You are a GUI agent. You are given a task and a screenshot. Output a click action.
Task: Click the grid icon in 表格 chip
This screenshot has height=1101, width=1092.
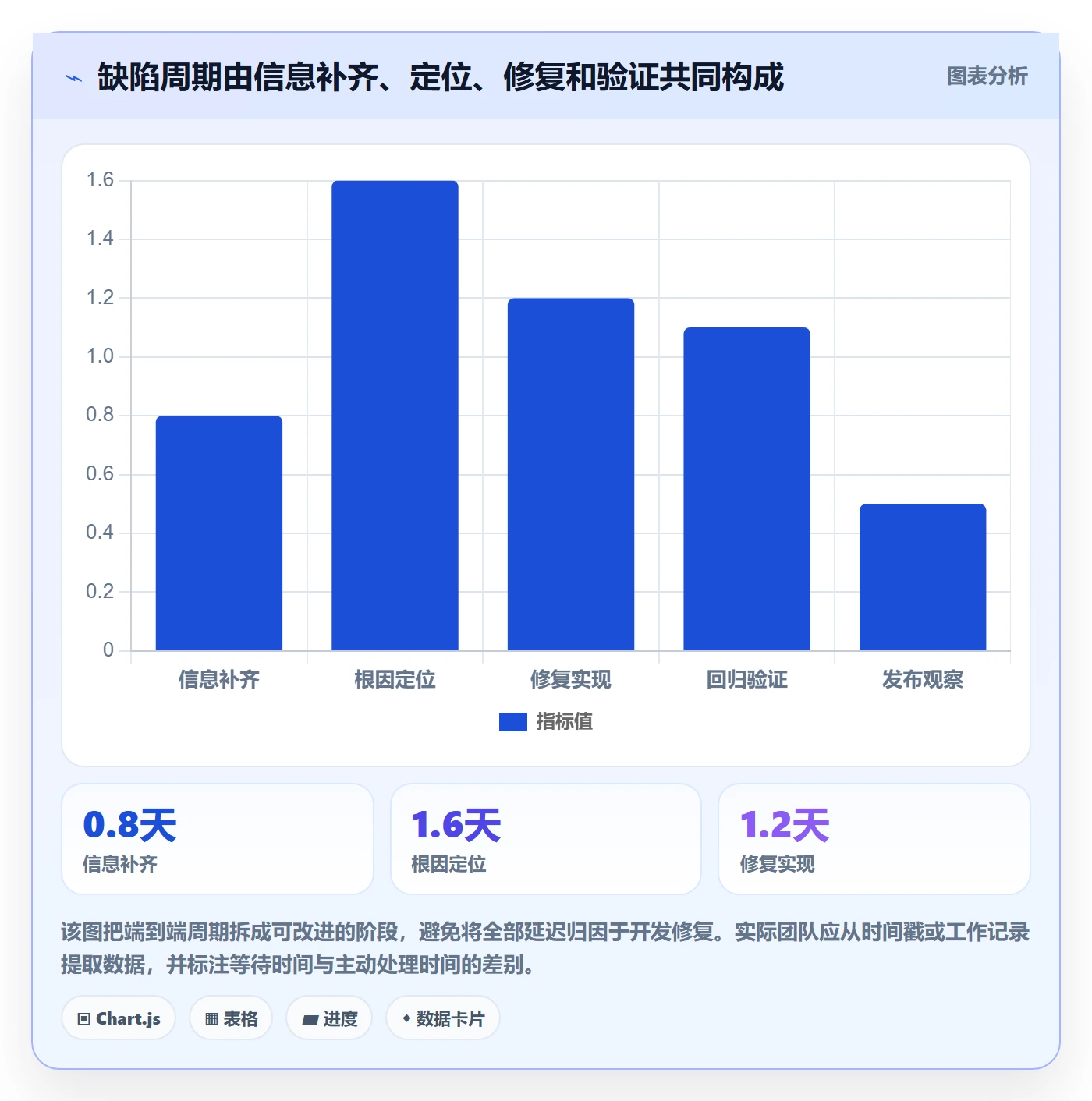pyautogui.click(x=211, y=1019)
